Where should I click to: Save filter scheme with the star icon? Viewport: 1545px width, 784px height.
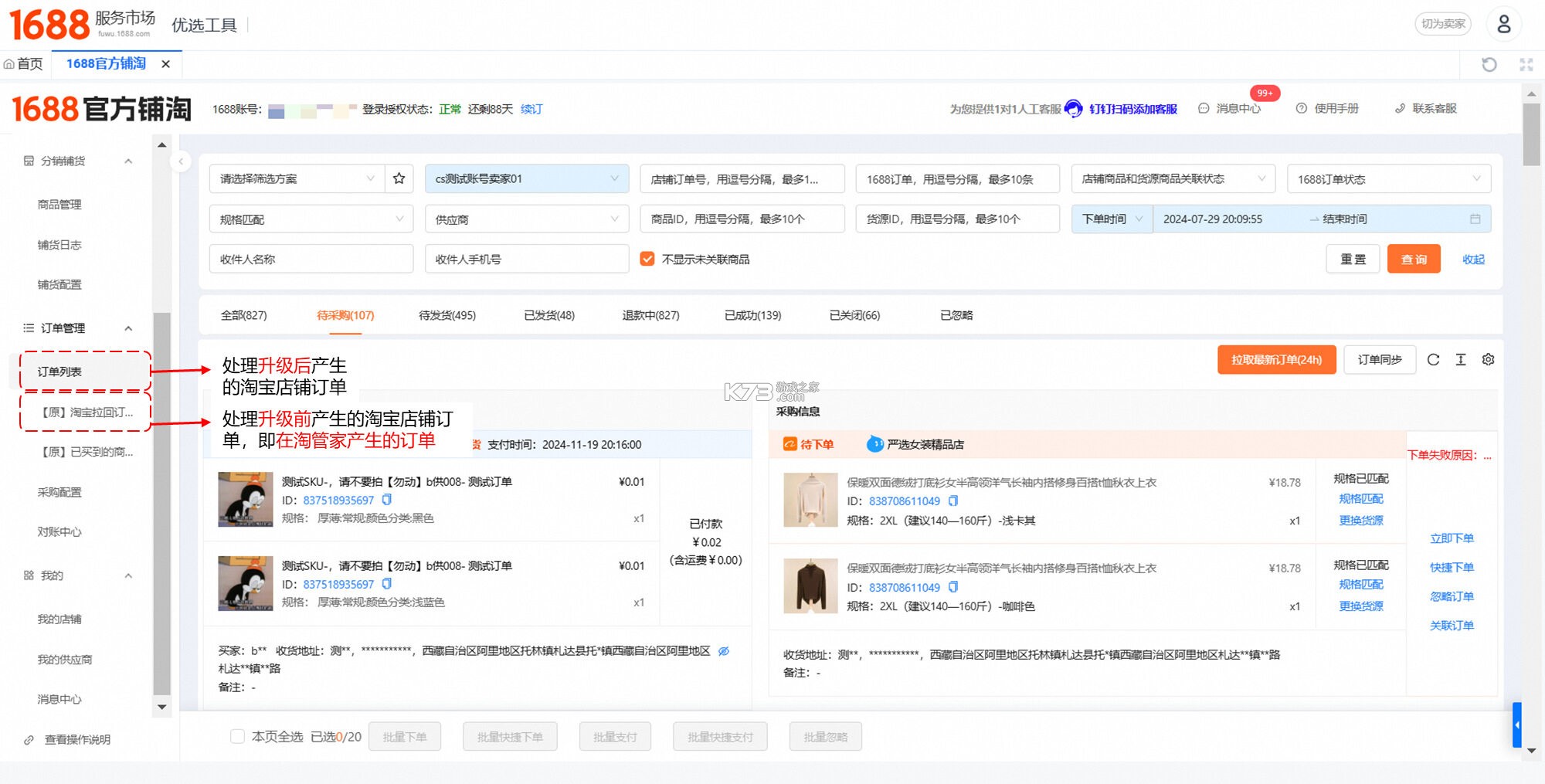[x=399, y=178]
